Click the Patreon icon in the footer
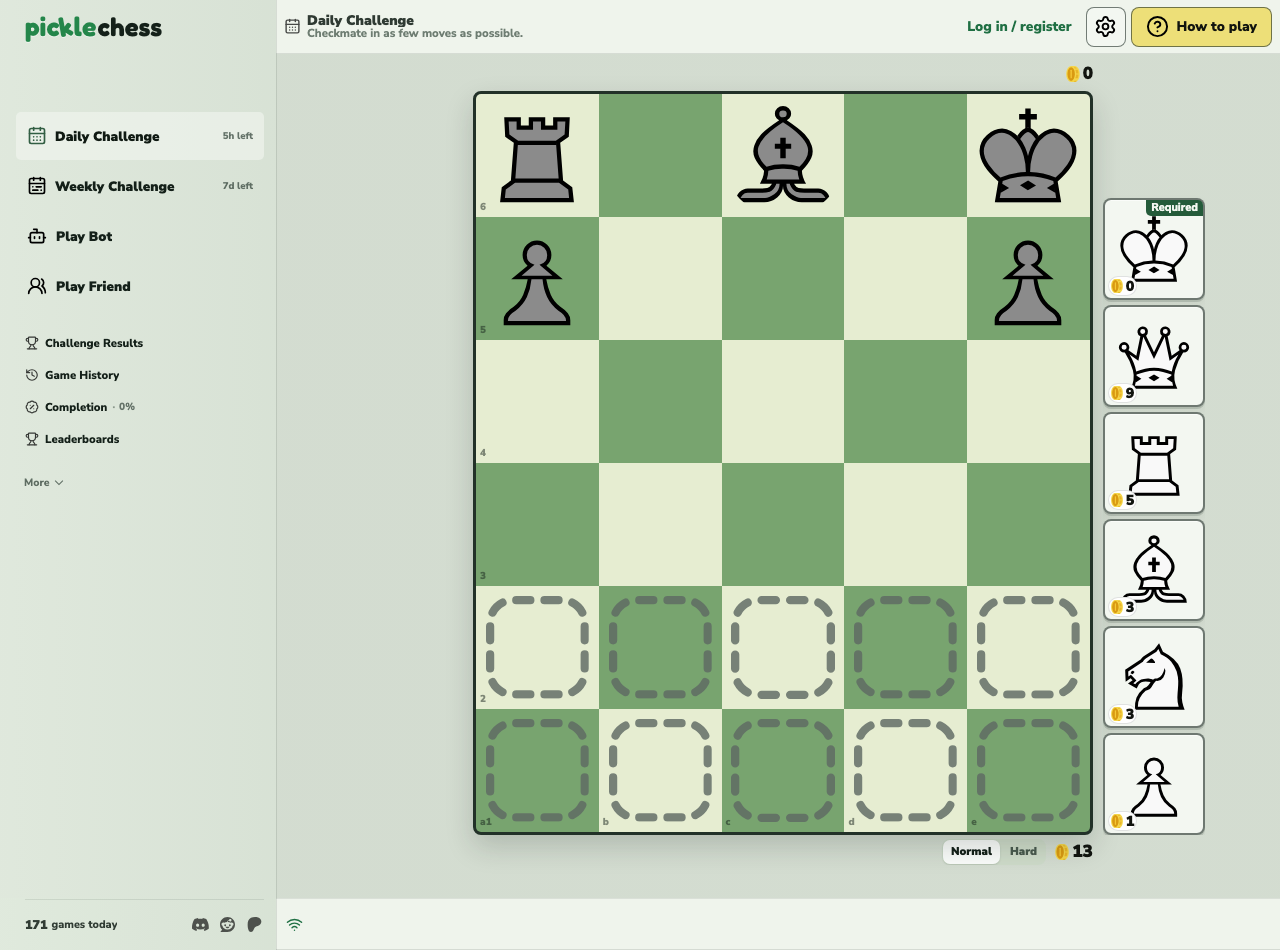The height and width of the screenshot is (950, 1280). point(254,924)
